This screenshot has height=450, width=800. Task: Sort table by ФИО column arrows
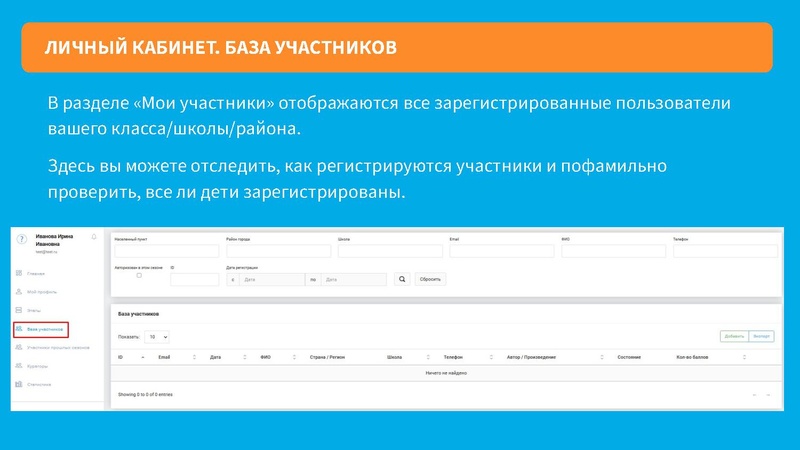(x=294, y=357)
